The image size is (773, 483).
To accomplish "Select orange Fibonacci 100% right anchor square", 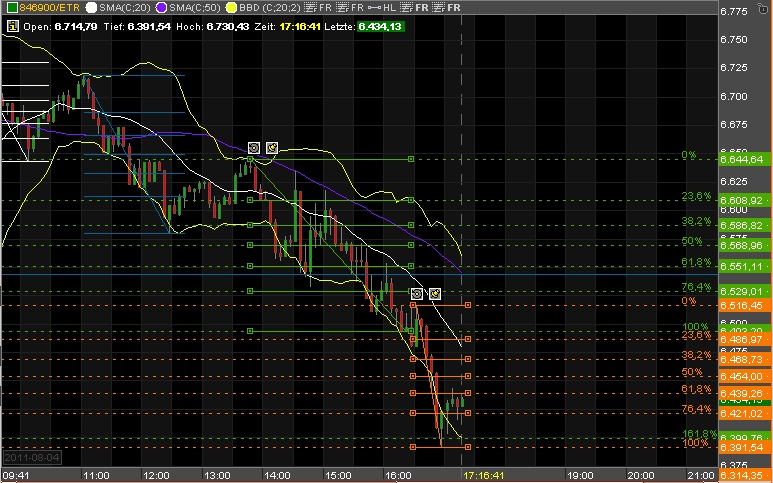I will click(467, 447).
